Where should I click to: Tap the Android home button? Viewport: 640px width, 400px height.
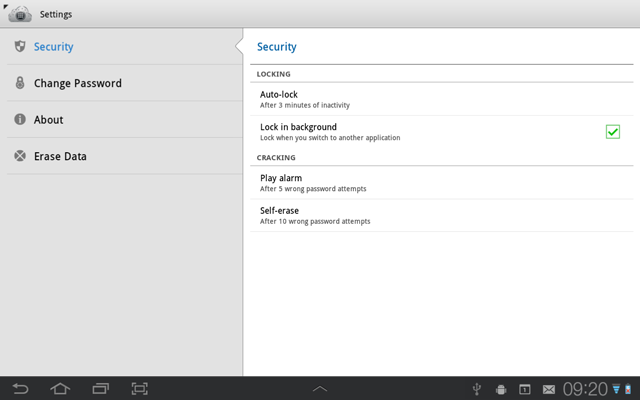pyautogui.click(x=60, y=389)
